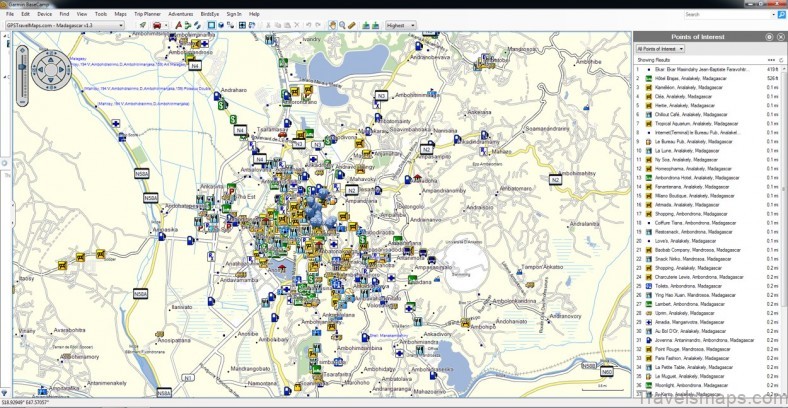Click the receive from device icon
788x408 pixels.
click(x=375, y=25)
